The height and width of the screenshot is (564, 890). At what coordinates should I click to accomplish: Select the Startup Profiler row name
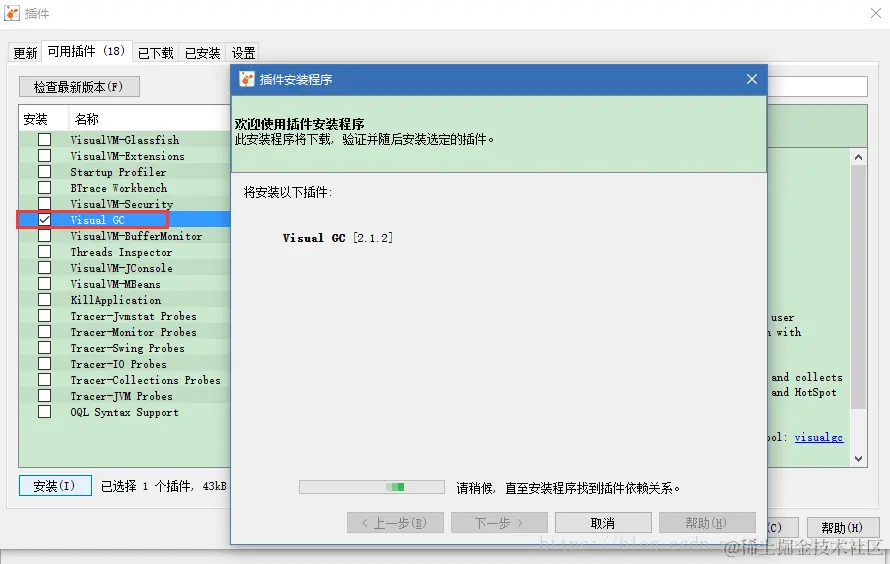pyautogui.click(x=118, y=172)
